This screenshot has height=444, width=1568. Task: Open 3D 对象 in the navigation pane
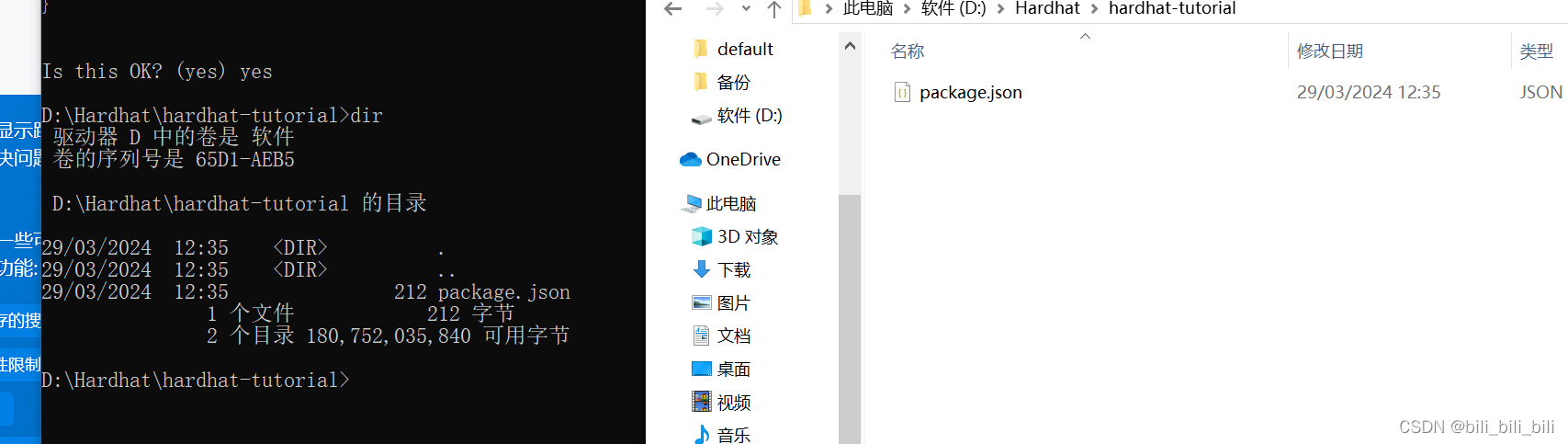pos(748,236)
